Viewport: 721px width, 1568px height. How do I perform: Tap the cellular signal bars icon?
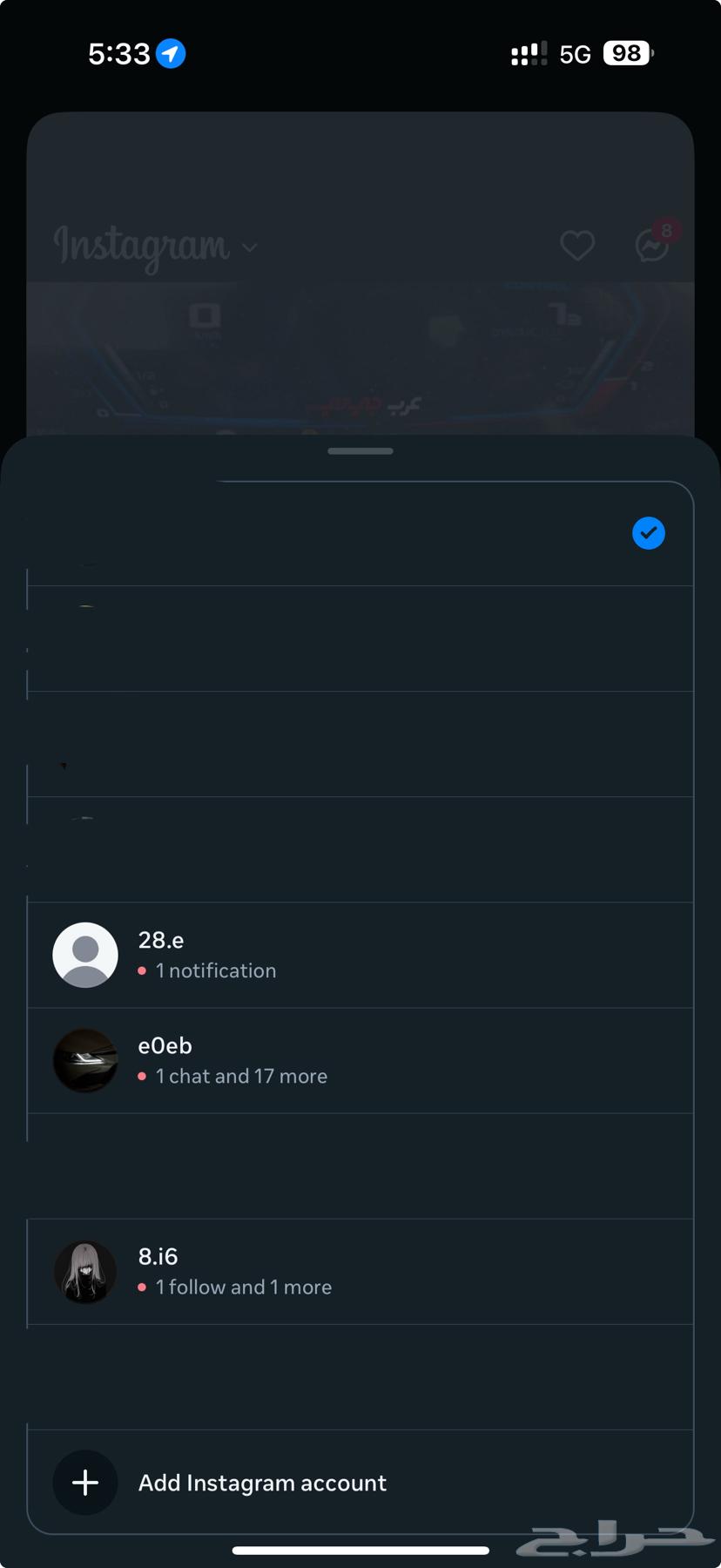529,54
